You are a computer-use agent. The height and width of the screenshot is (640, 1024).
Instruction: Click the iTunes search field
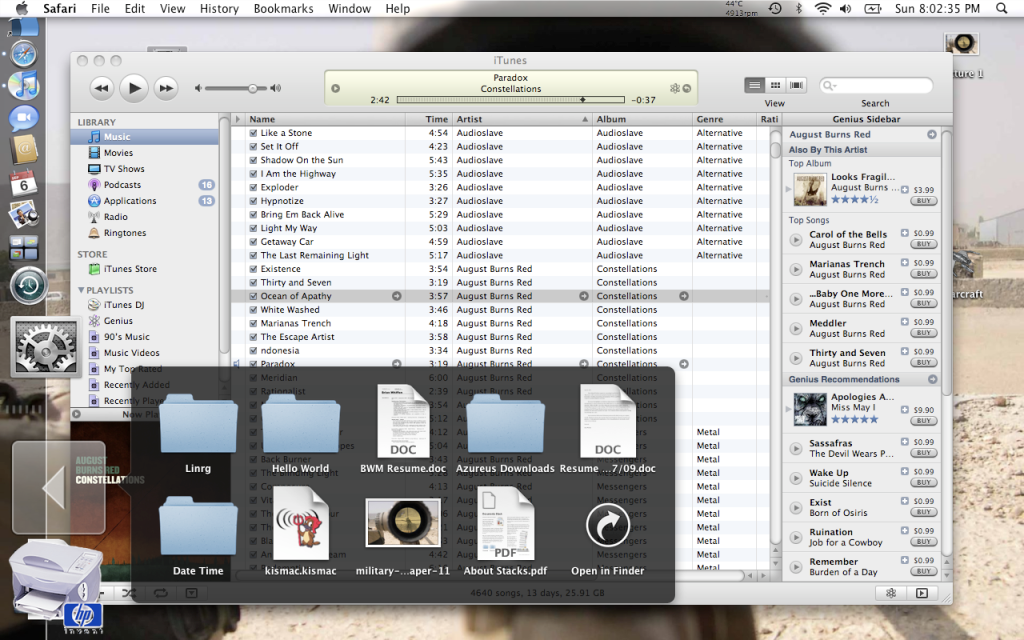pyautogui.click(x=876, y=86)
